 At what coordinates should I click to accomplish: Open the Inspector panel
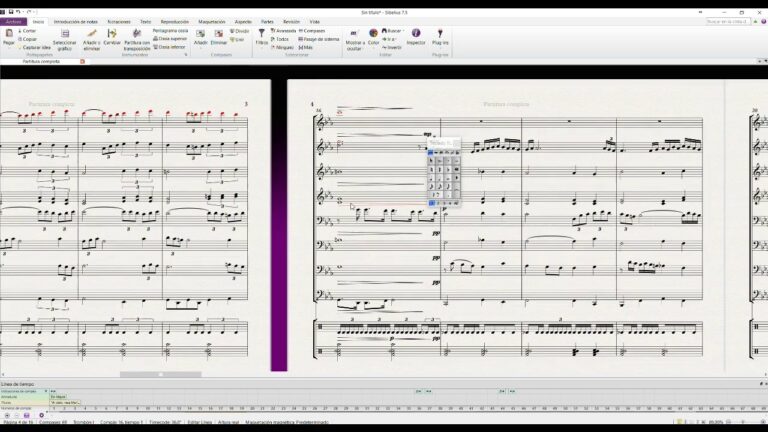pos(416,37)
